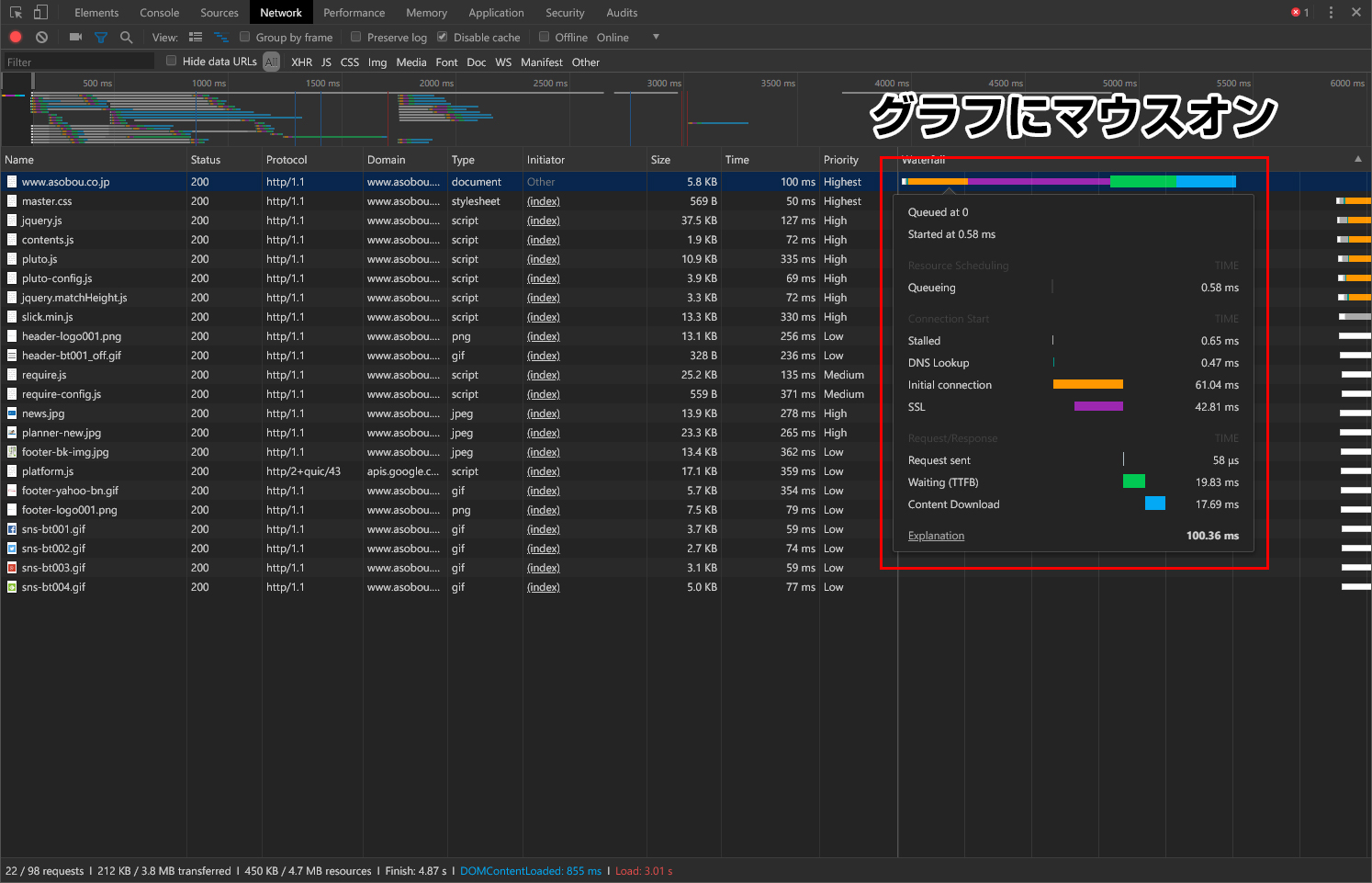Open the DevTools three-dot menu

(1331, 13)
